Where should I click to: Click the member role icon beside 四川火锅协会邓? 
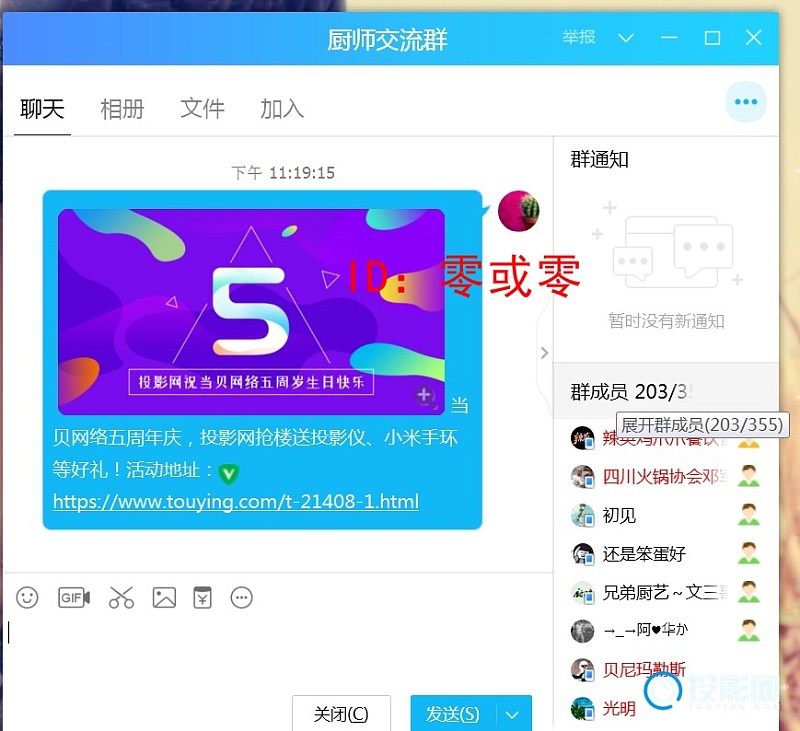(x=748, y=476)
